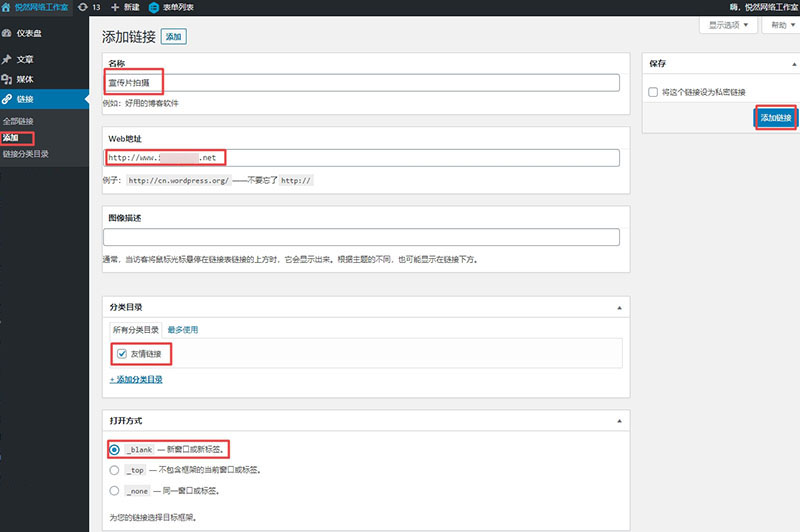This screenshot has height=532, width=800.
Task: Click into the 图像描述 text field
Action: click(361, 237)
